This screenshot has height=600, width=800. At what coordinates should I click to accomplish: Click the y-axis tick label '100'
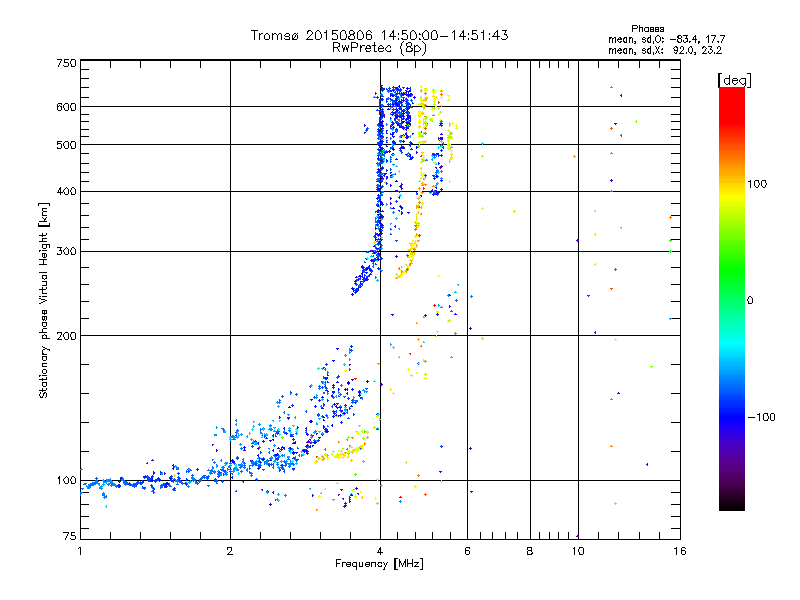pos(66,480)
